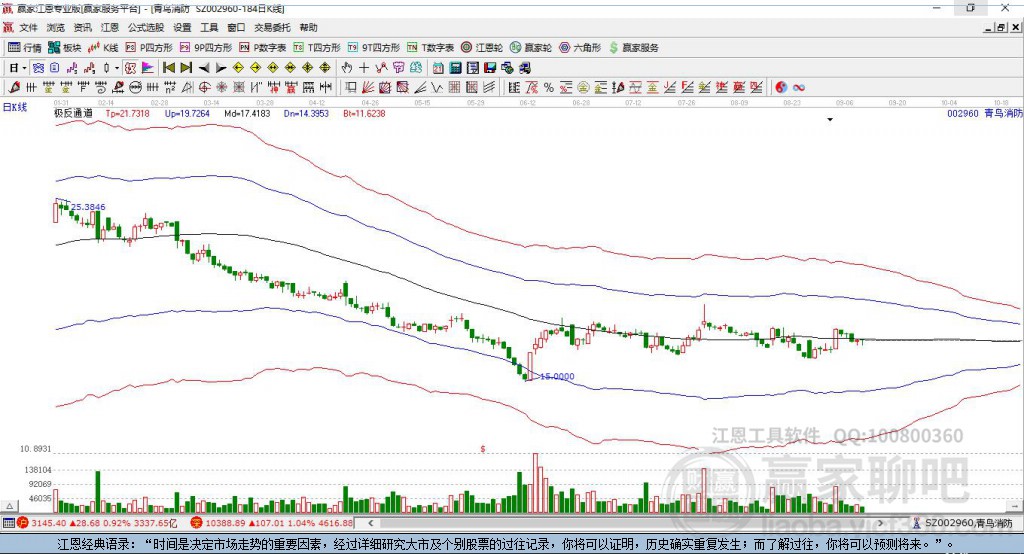The width and height of the screenshot is (1024, 554).
Task: Toggle the 权 adjustment icon
Action: click(x=131, y=68)
